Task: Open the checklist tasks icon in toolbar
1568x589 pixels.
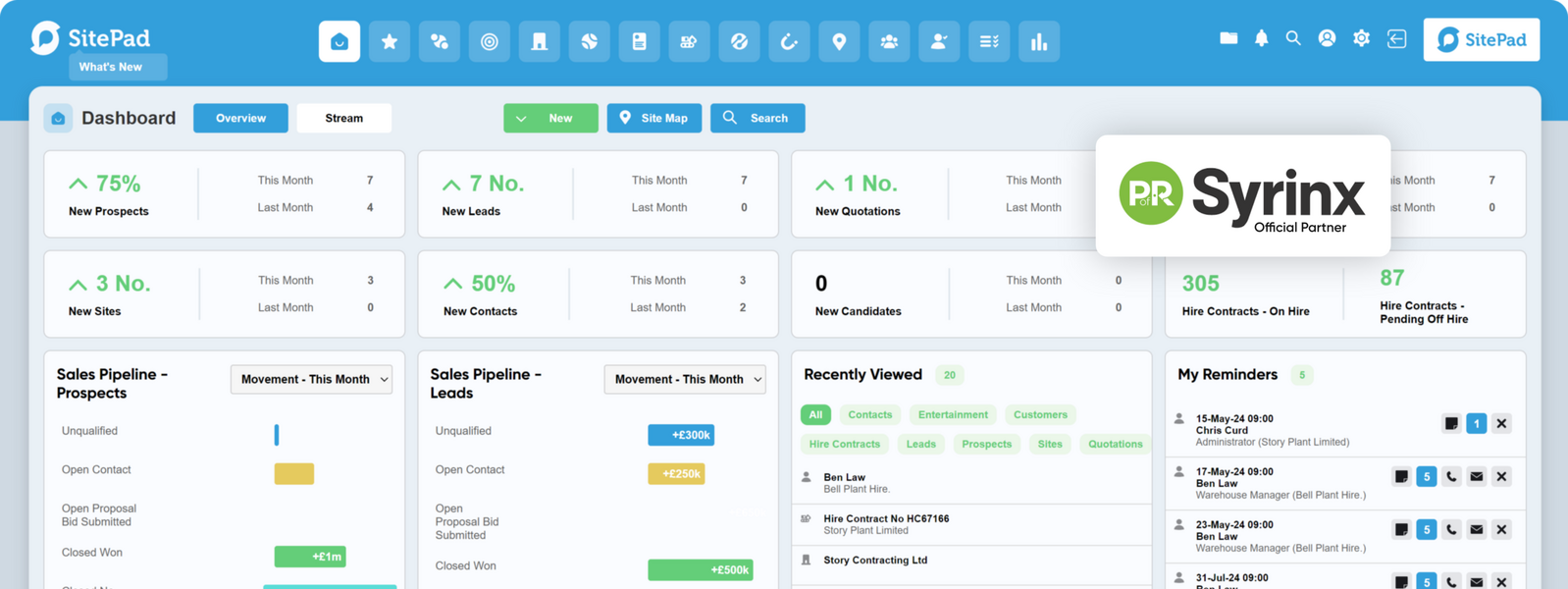Action: coord(989,41)
